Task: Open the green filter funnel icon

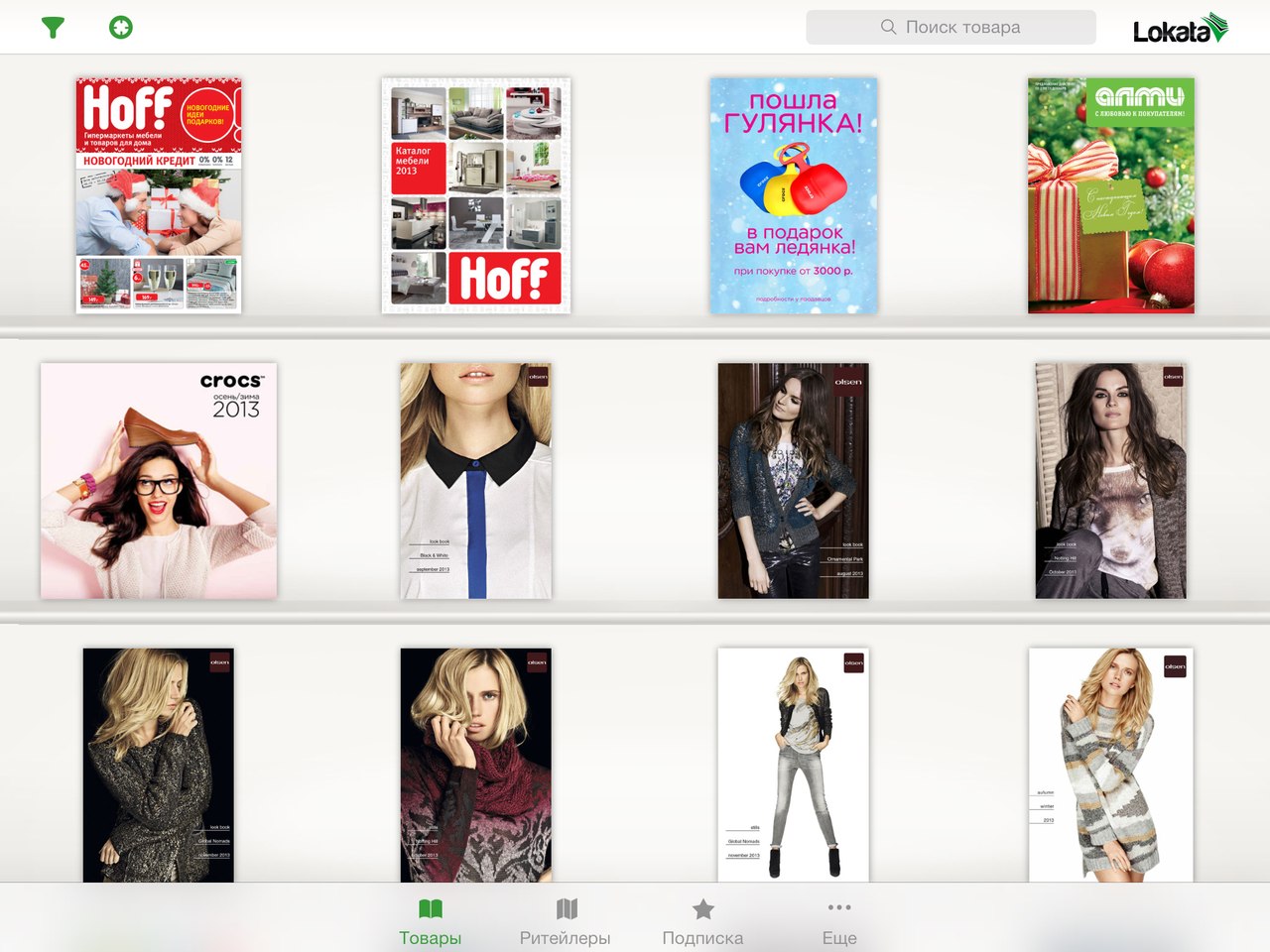Action: 53,28
